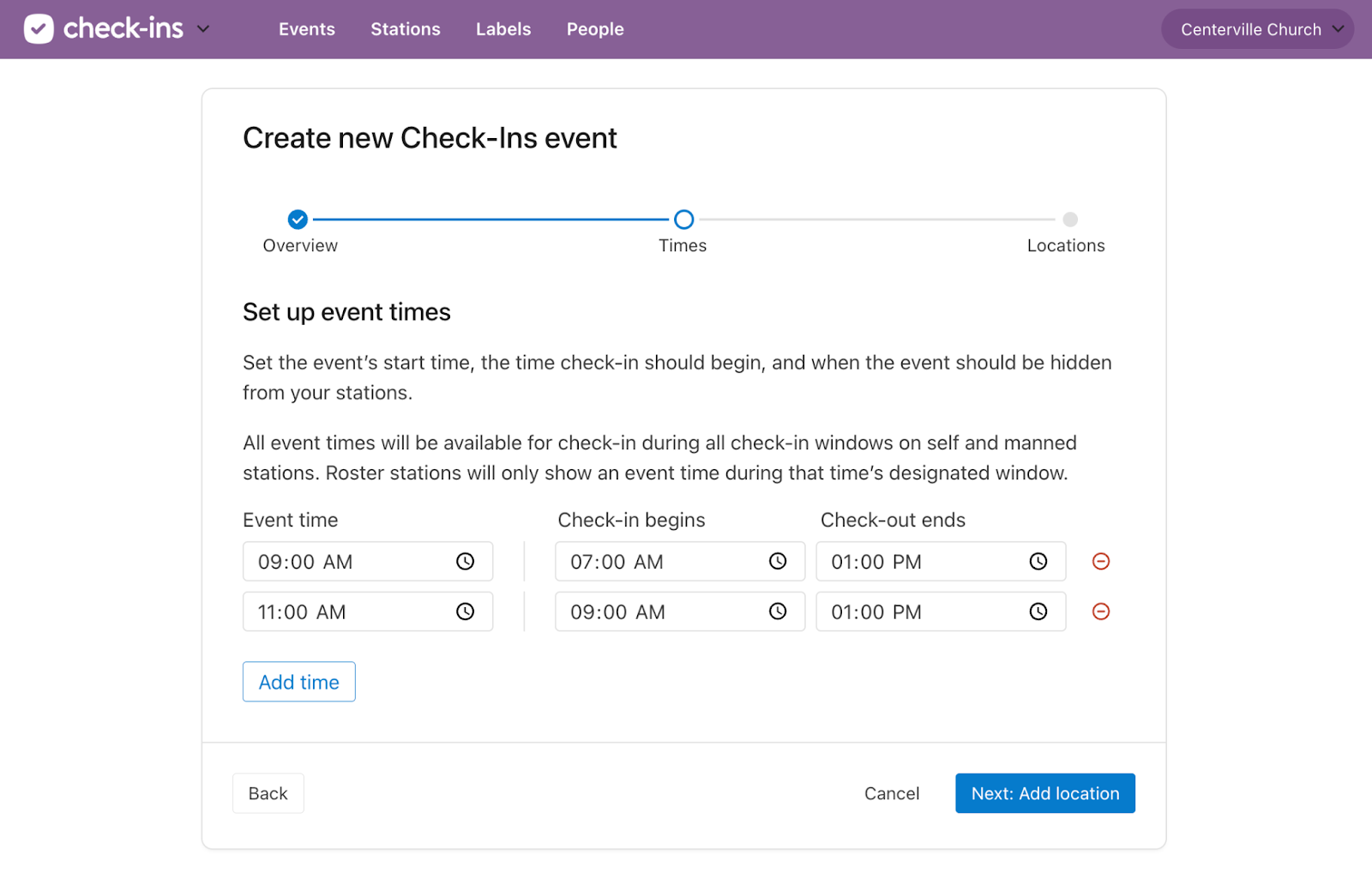1372x879 pixels.
Task: Click the check-ins logo icon
Action: (39, 29)
